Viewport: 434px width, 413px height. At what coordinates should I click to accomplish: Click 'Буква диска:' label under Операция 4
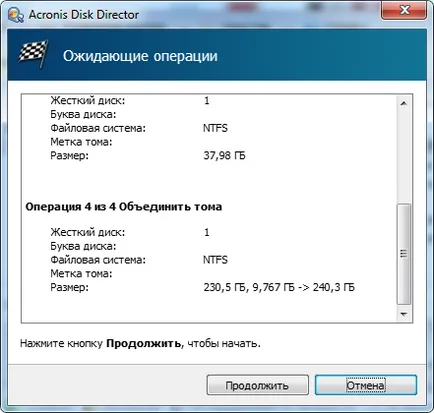tap(83, 246)
